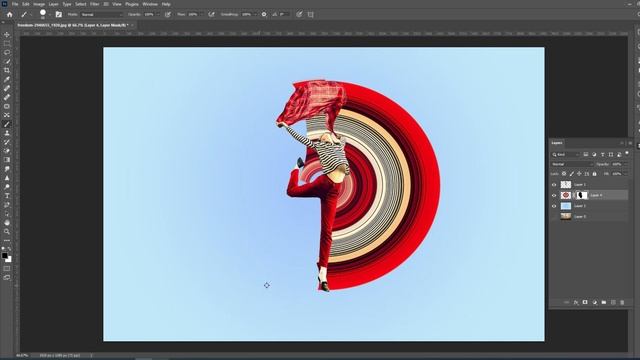Click the status bar zoom percentage field
Screen dimensions: 640x360
point(22,356)
